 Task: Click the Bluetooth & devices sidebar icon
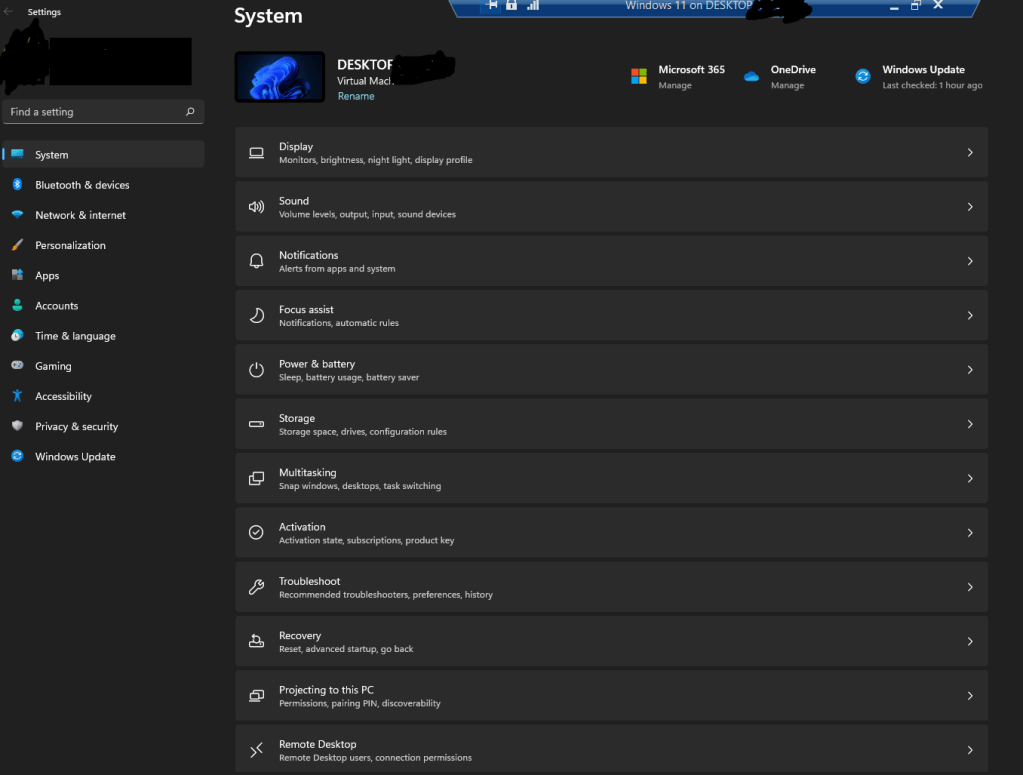tap(17, 185)
